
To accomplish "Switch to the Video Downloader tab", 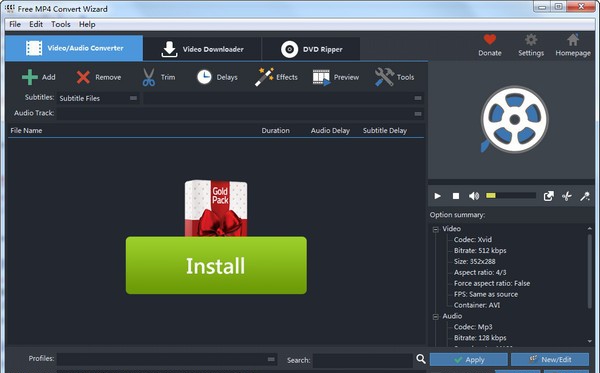I will tap(202, 49).
